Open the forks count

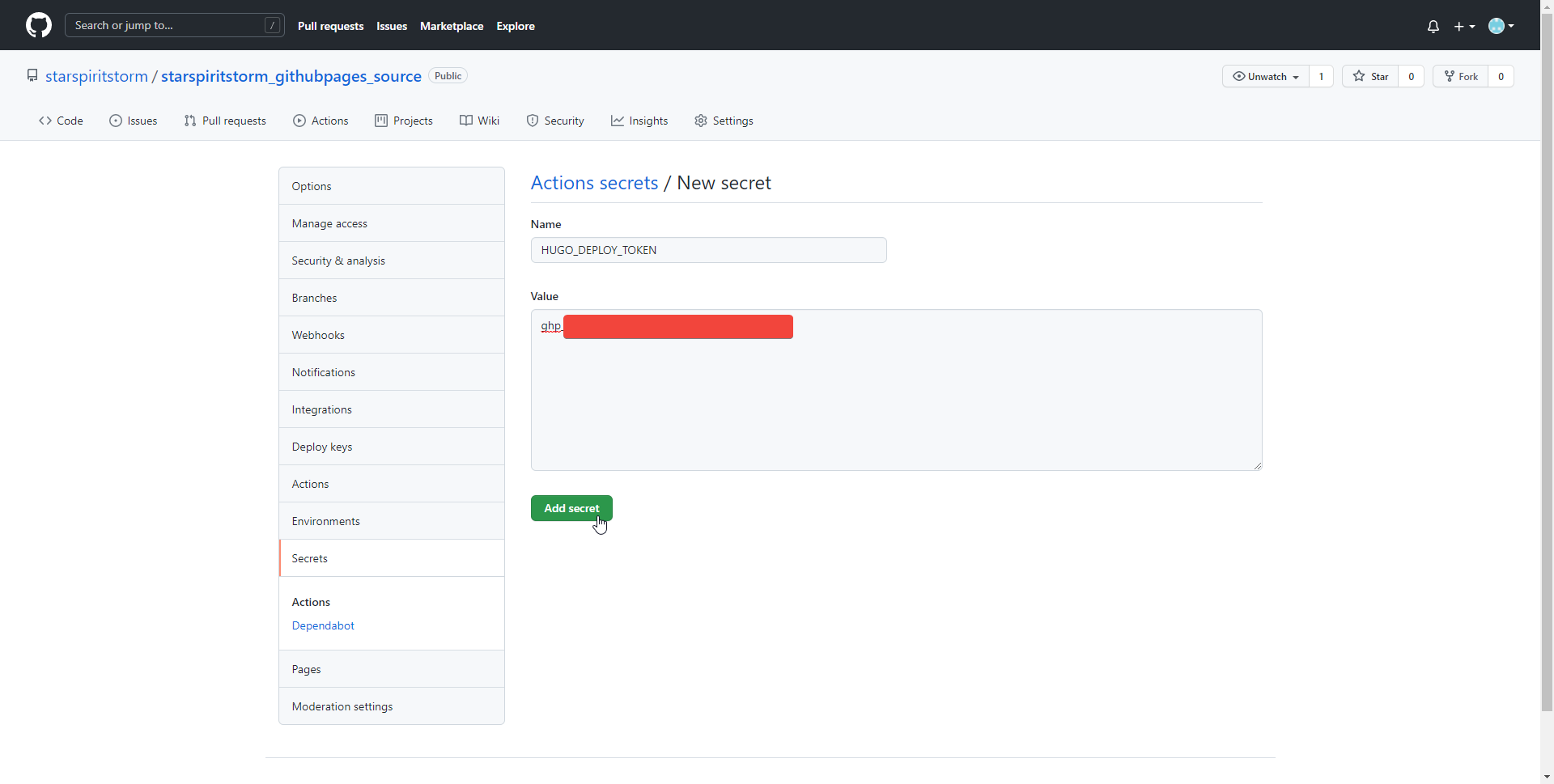[1501, 76]
